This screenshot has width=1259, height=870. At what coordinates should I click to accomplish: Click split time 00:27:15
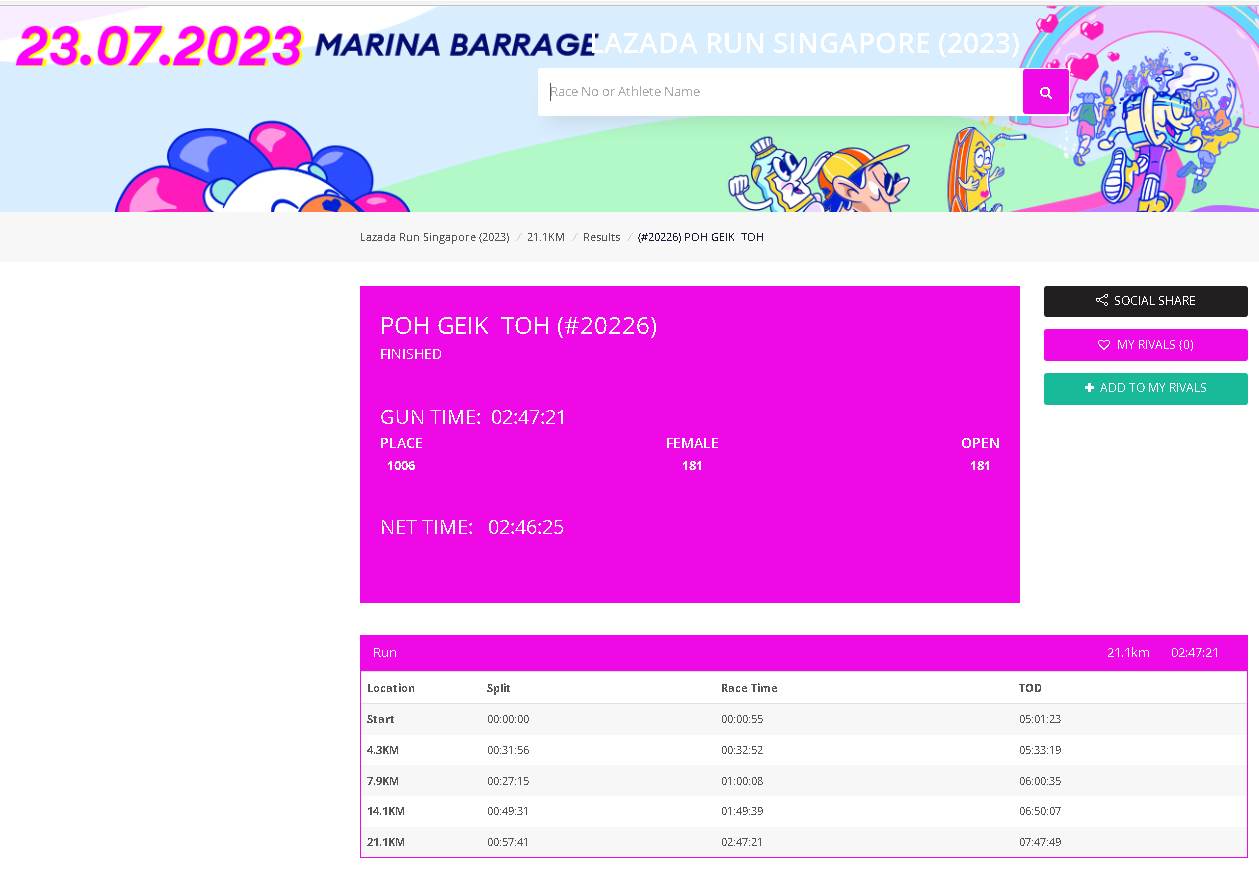pyautogui.click(x=508, y=781)
